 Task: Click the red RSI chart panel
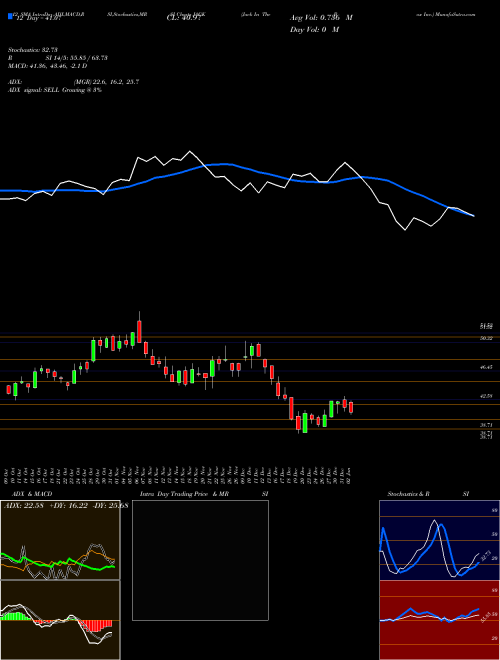(439, 620)
